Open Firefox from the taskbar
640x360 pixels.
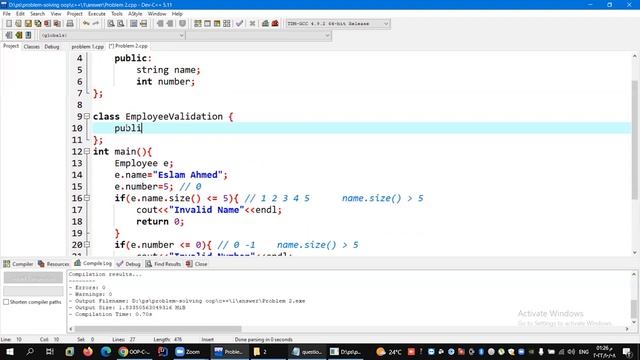[87, 351]
